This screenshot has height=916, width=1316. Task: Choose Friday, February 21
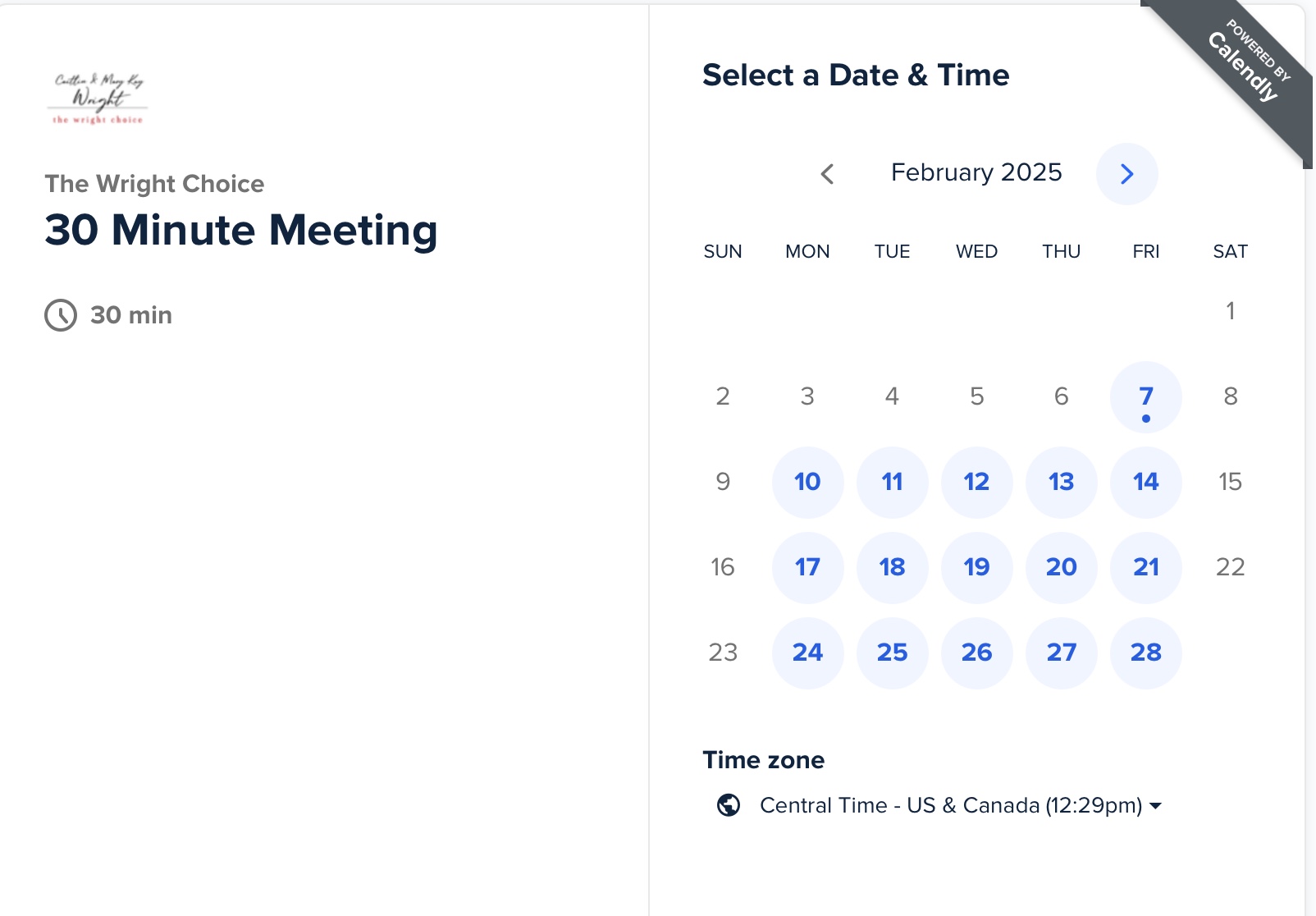click(1145, 567)
